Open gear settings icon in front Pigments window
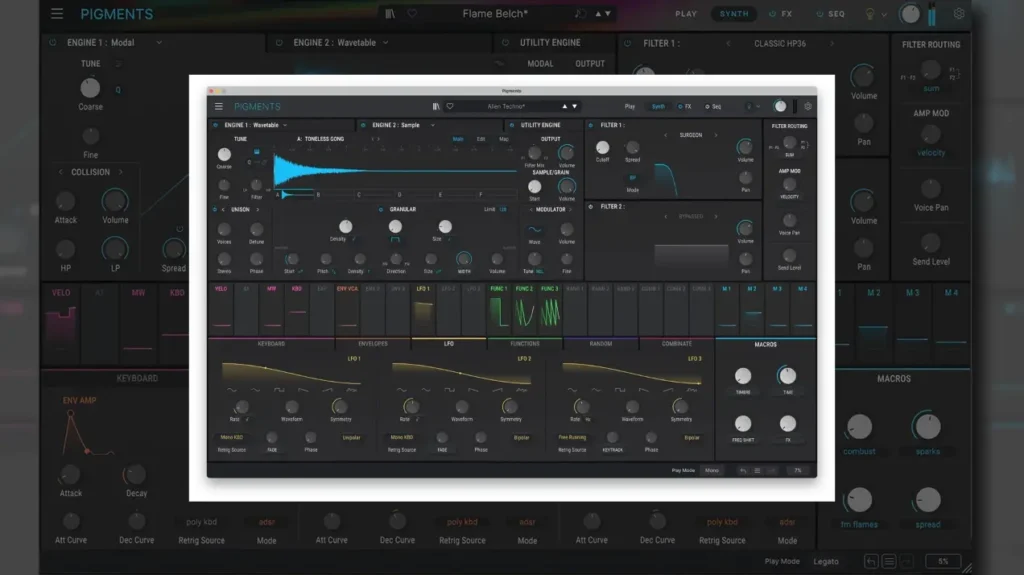The width and height of the screenshot is (1024, 575). tap(808, 107)
